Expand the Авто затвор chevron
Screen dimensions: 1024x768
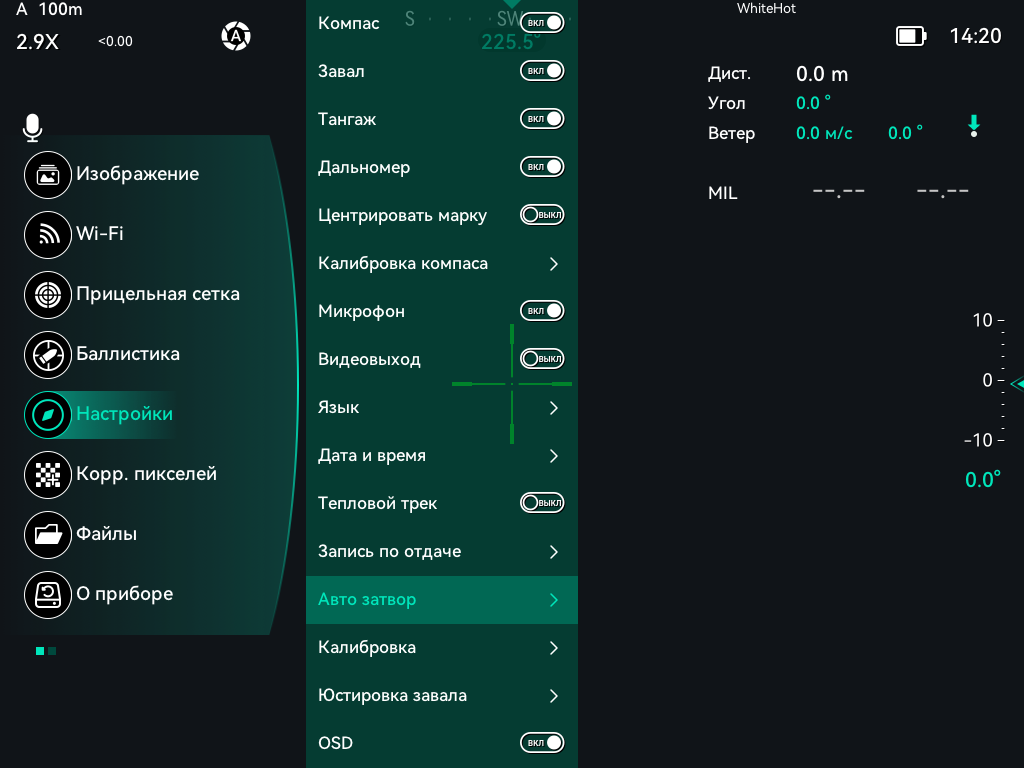554,600
